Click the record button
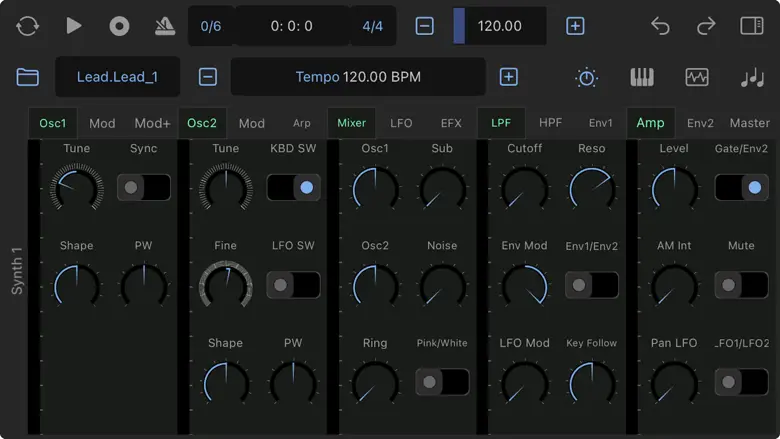780x439 pixels. (119, 26)
